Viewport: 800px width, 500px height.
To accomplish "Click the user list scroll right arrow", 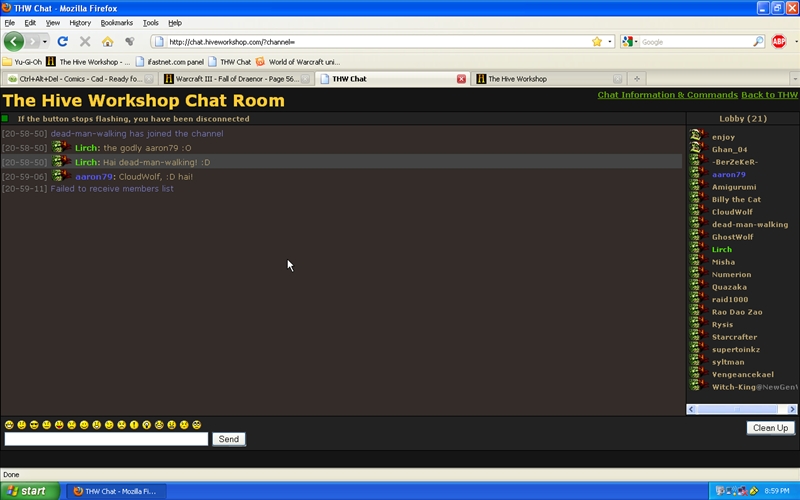I will click(792, 409).
